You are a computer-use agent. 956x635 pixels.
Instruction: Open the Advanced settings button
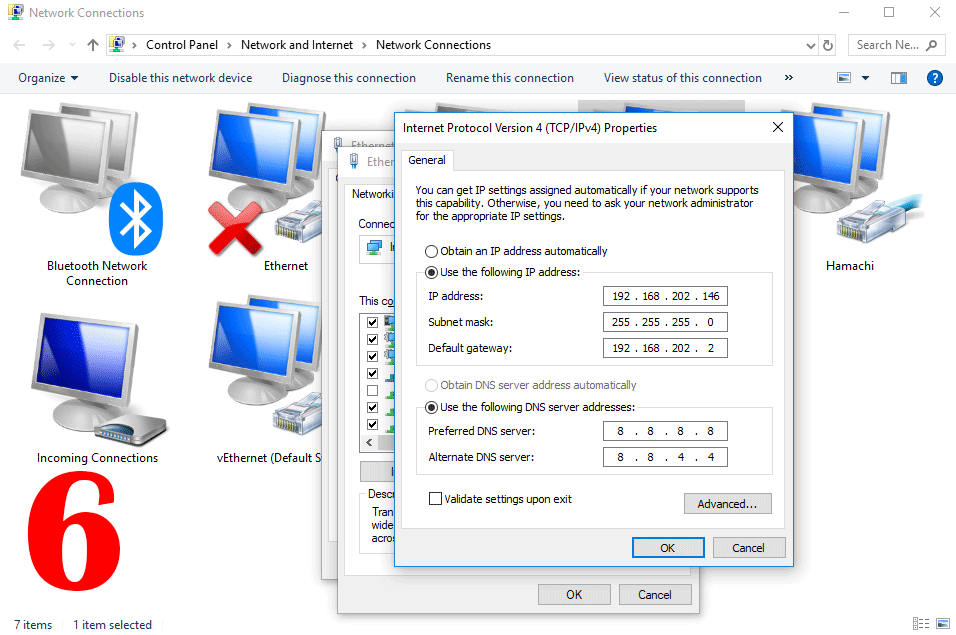point(727,503)
